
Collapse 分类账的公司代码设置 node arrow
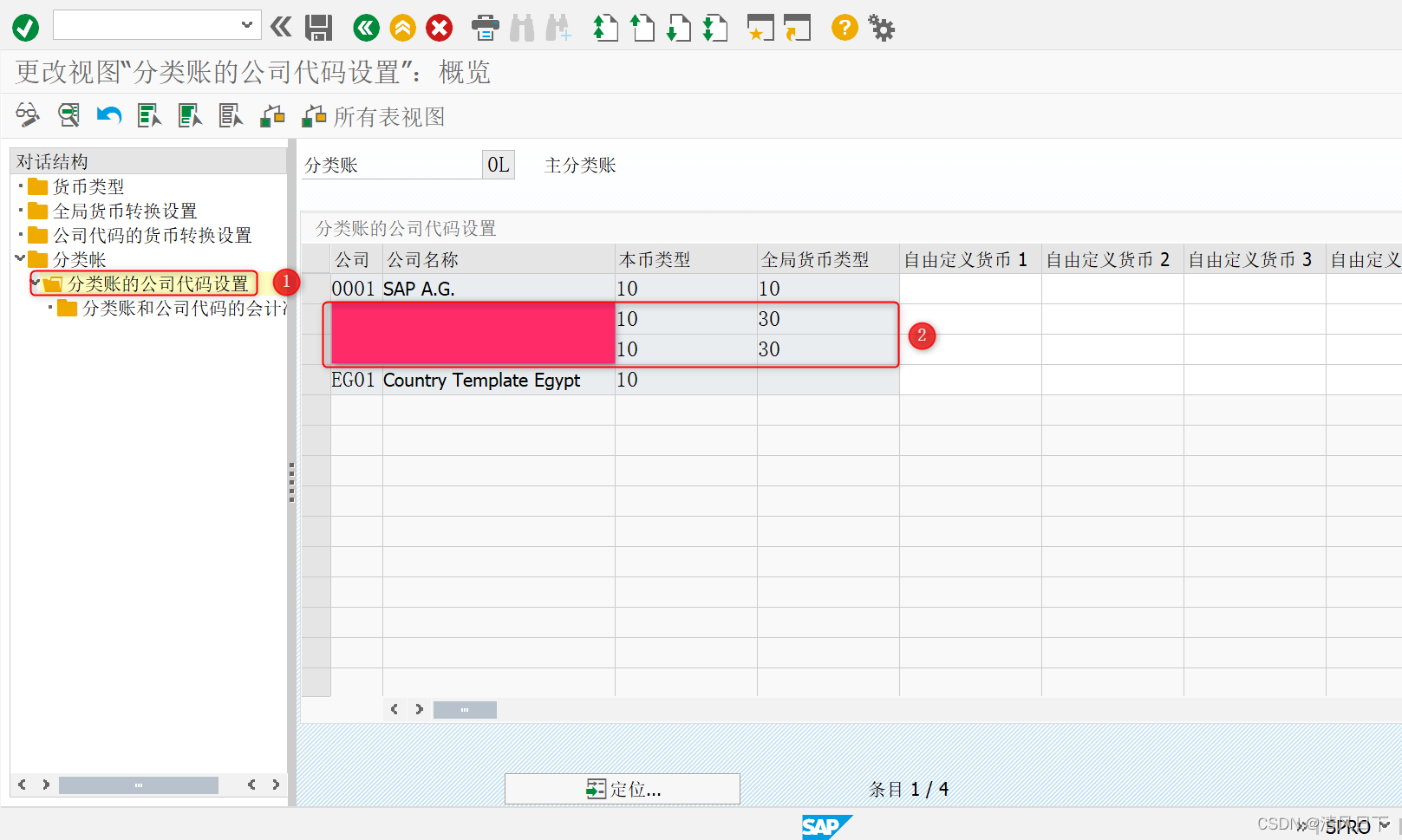tap(36, 282)
